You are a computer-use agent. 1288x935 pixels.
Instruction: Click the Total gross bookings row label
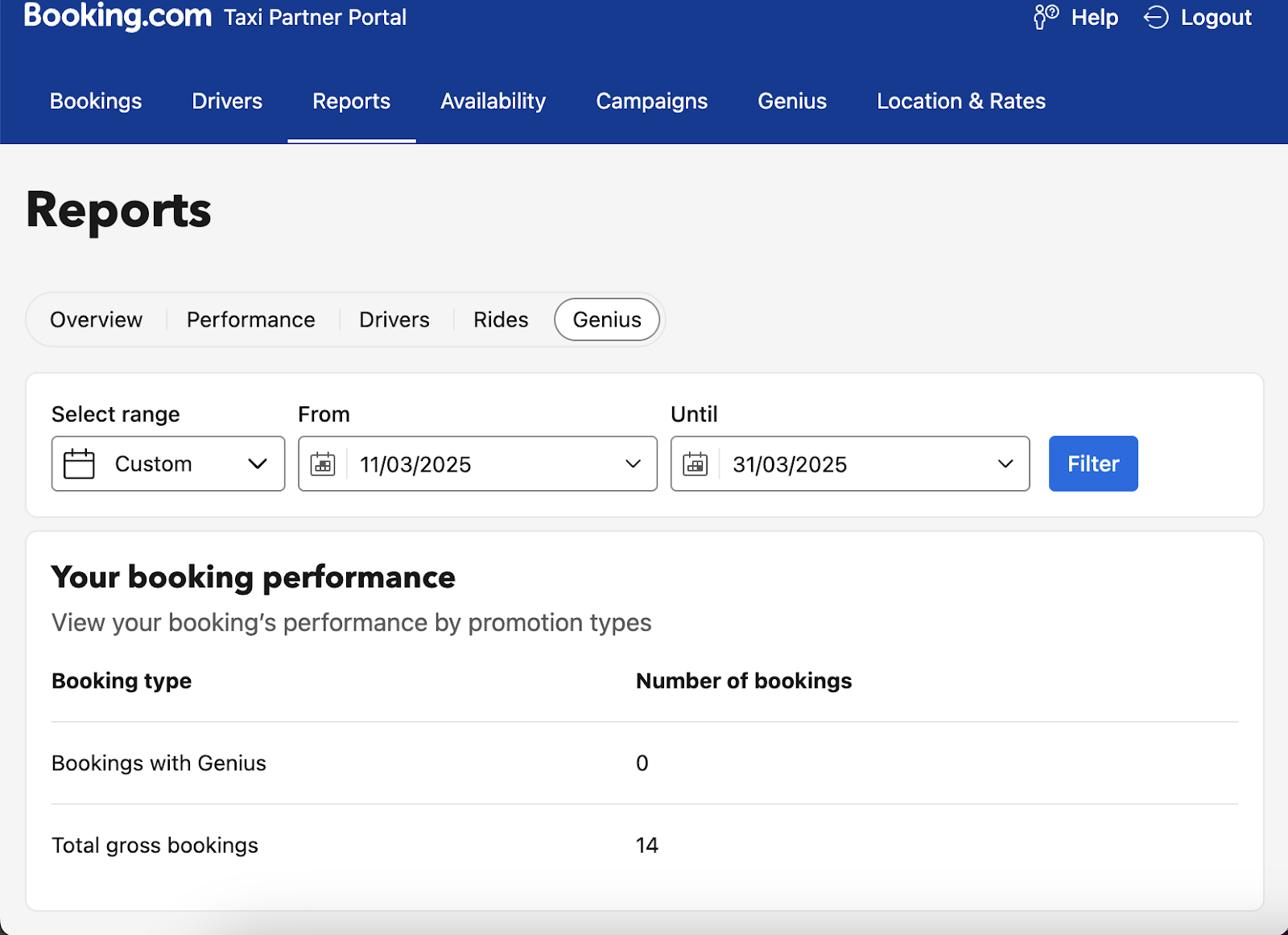(x=155, y=845)
